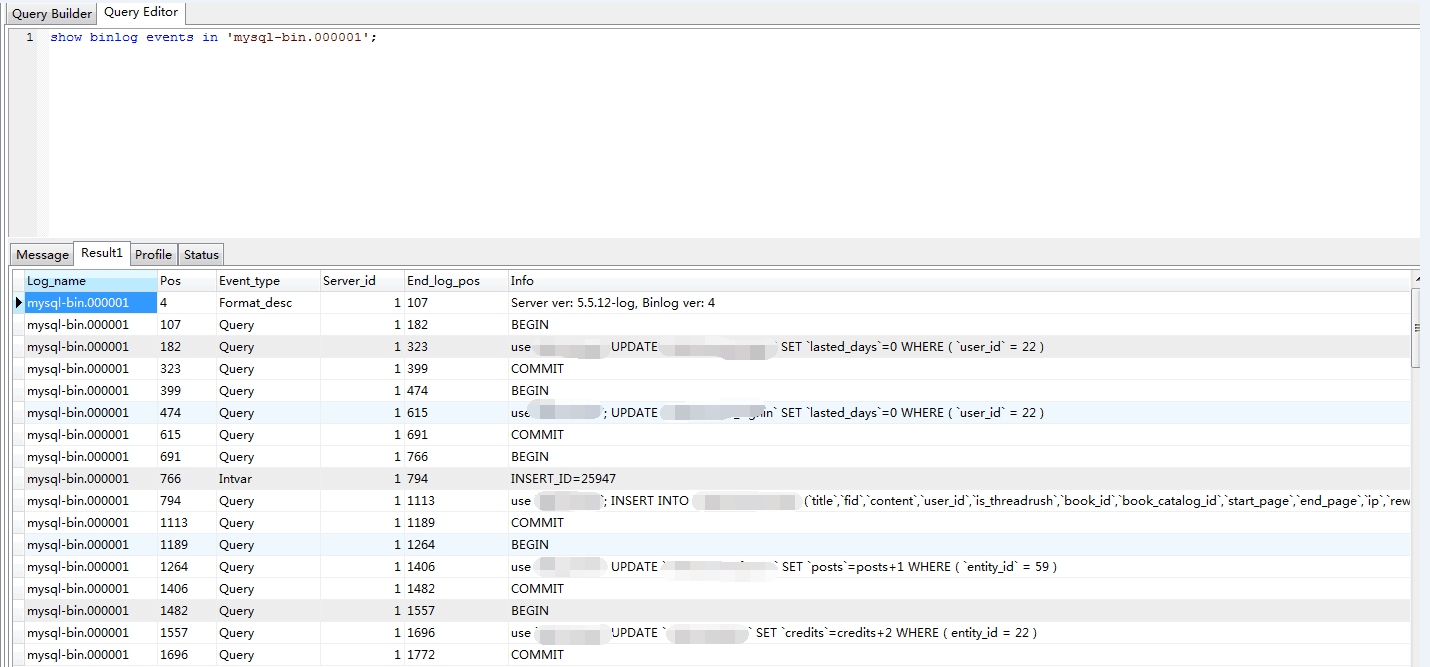Select the COMMIT cell in row Pos 615
Image resolution: width=1430 pixels, height=667 pixels.
pos(959,435)
